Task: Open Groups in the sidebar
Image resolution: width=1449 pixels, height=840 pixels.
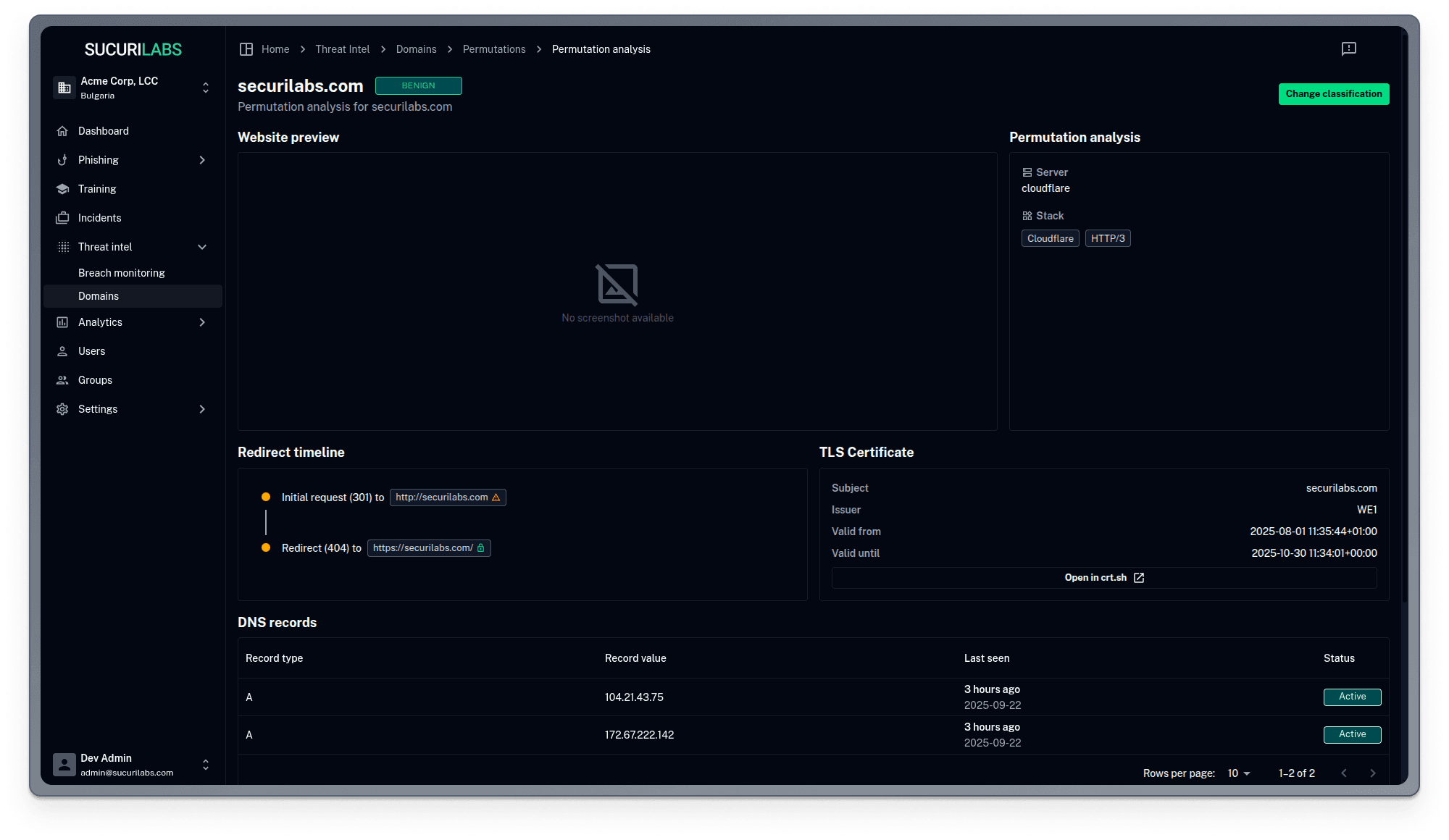Action: tap(133, 380)
